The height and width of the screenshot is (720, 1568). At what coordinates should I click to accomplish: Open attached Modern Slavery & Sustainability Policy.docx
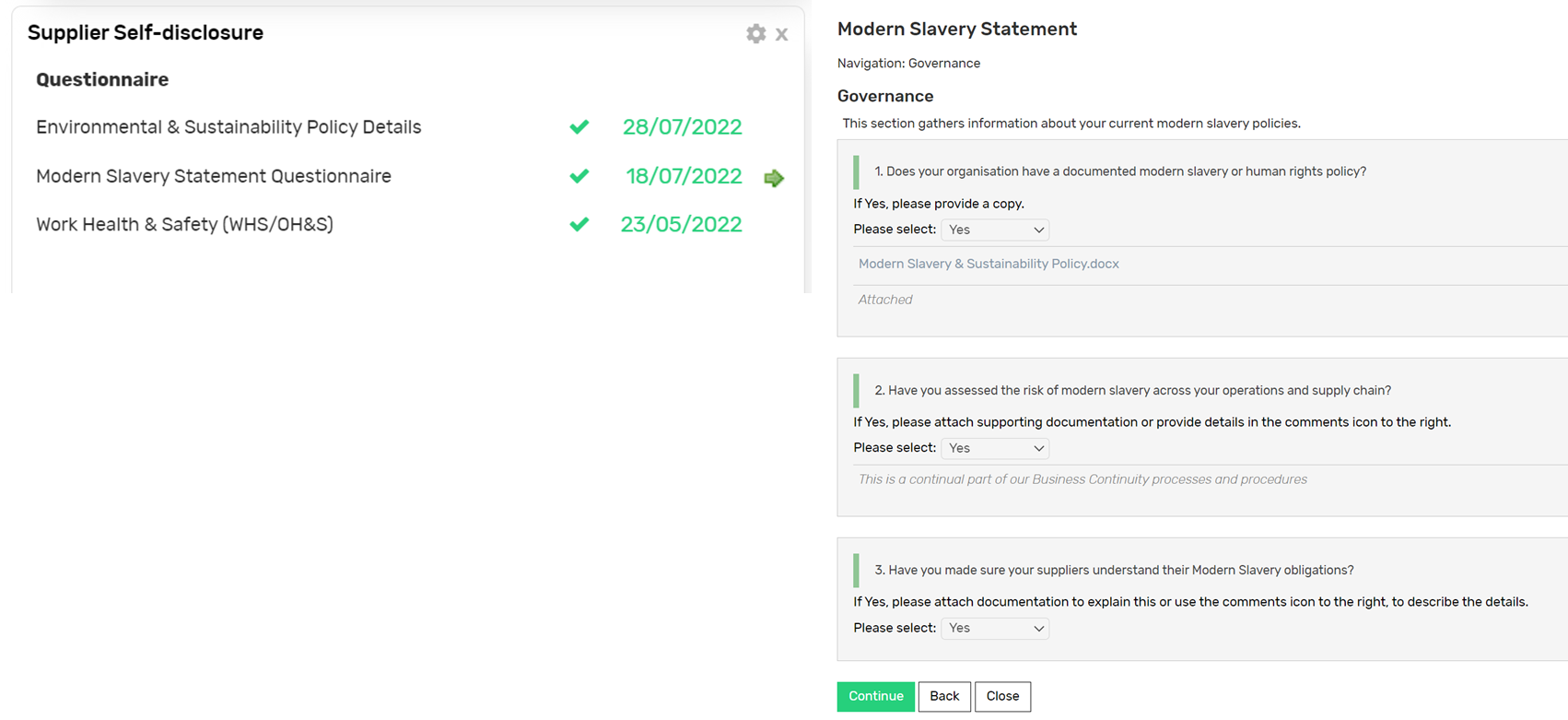point(989,264)
